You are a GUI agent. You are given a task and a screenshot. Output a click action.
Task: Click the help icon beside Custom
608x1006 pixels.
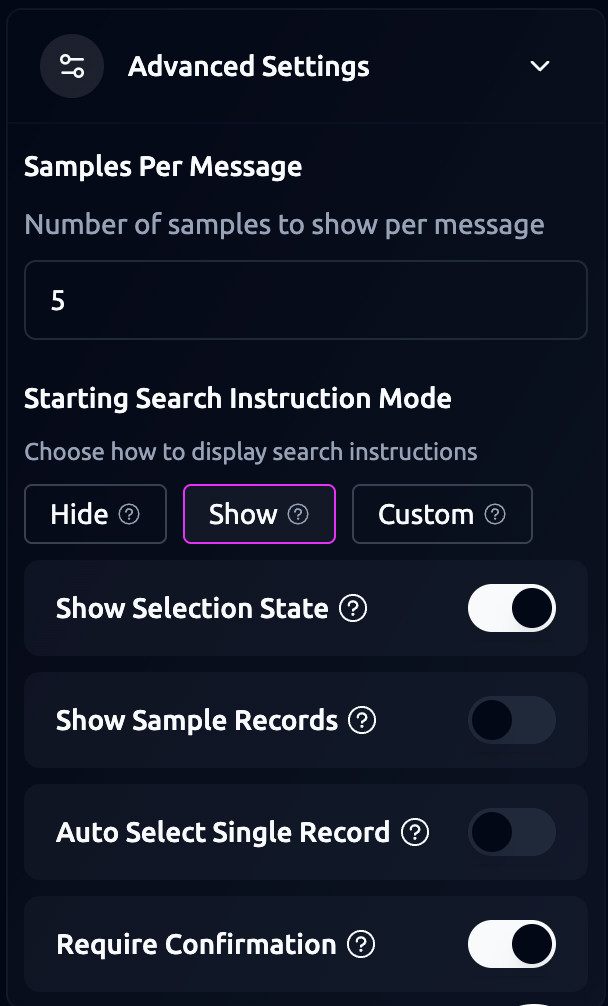[x=495, y=514]
